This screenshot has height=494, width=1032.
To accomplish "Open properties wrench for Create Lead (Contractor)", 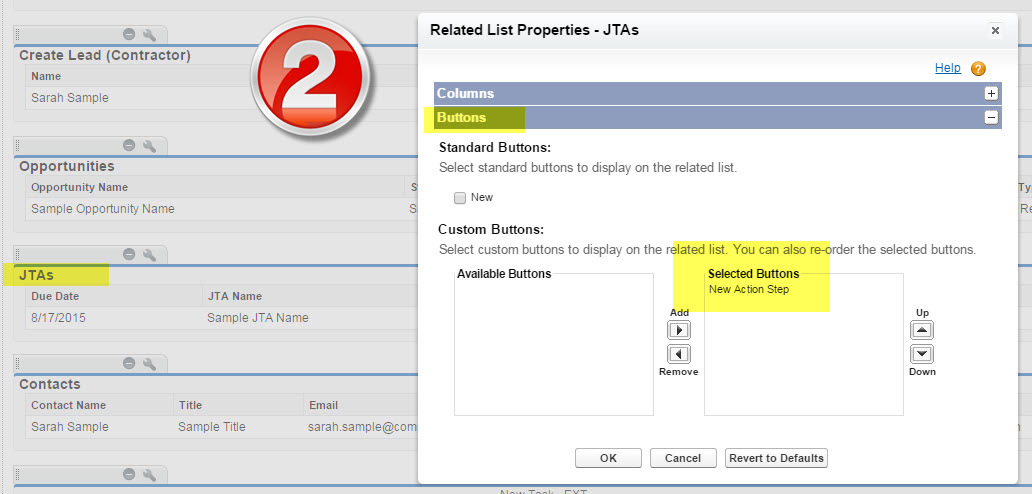I will [149, 34].
